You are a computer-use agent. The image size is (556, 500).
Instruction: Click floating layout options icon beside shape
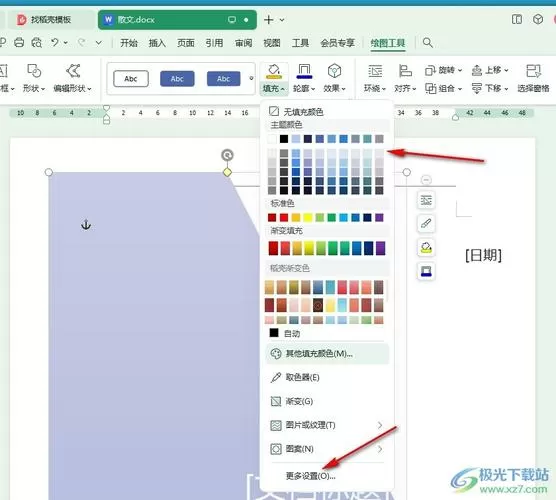(426, 200)
